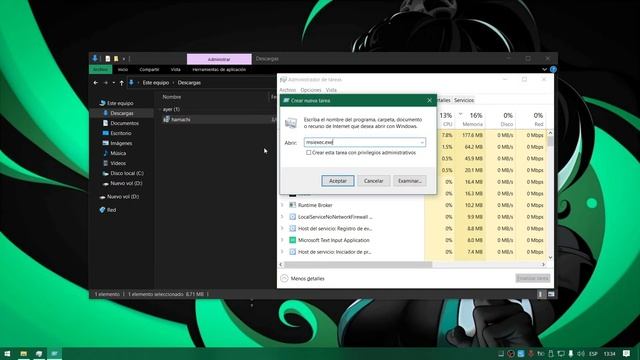Click the Cancelar button in the dialog
Screen dimensions: 640x360
coord(373,181)
